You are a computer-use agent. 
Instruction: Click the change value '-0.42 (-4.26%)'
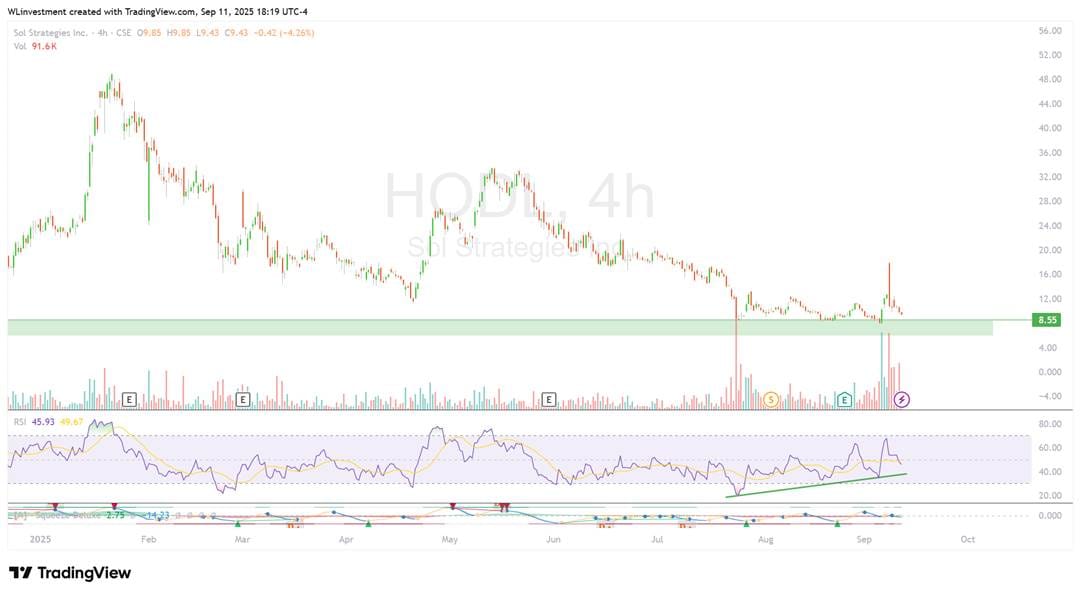pyautogui.click(x=284, y=32)
